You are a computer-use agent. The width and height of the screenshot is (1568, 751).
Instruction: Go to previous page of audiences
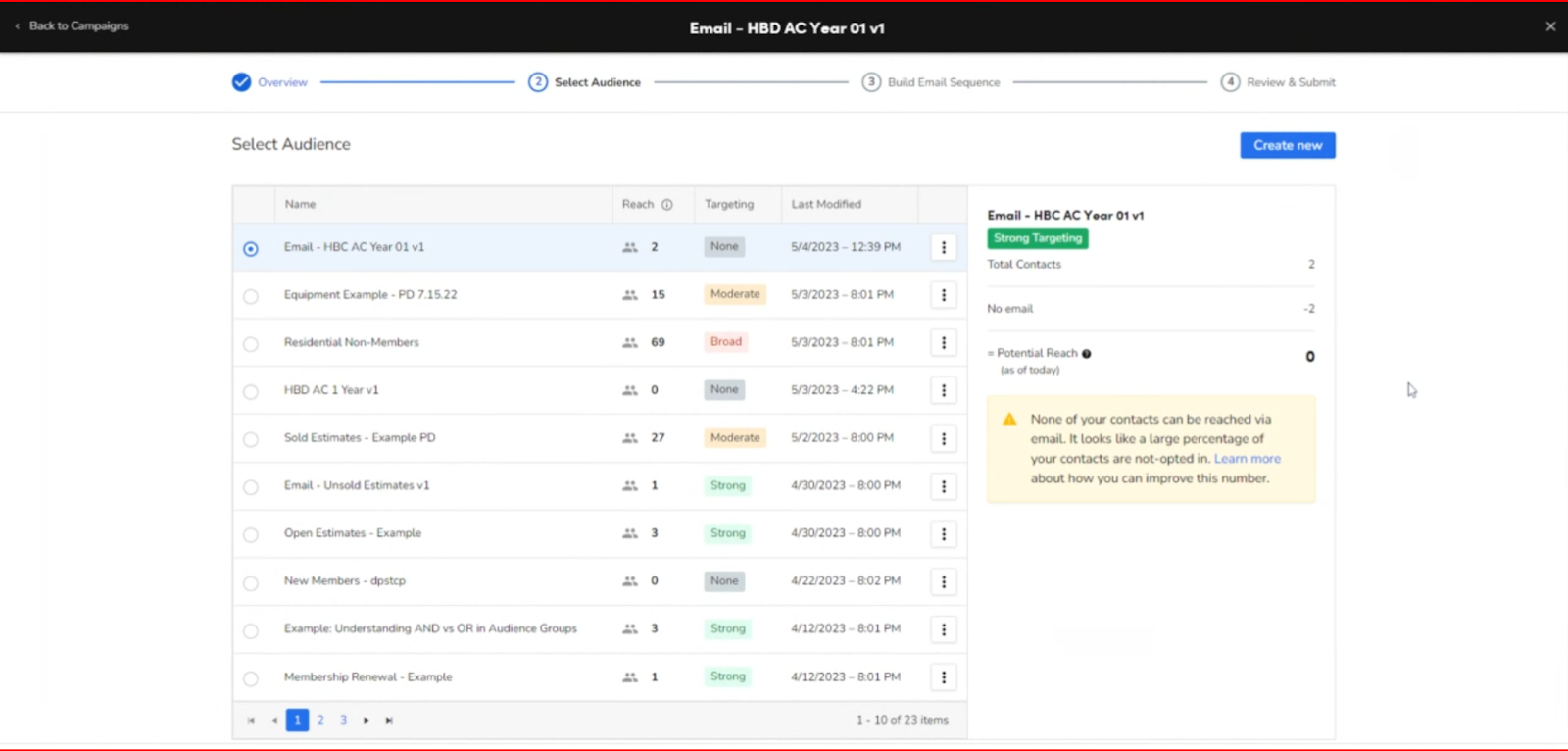click(x=274, y=721)
